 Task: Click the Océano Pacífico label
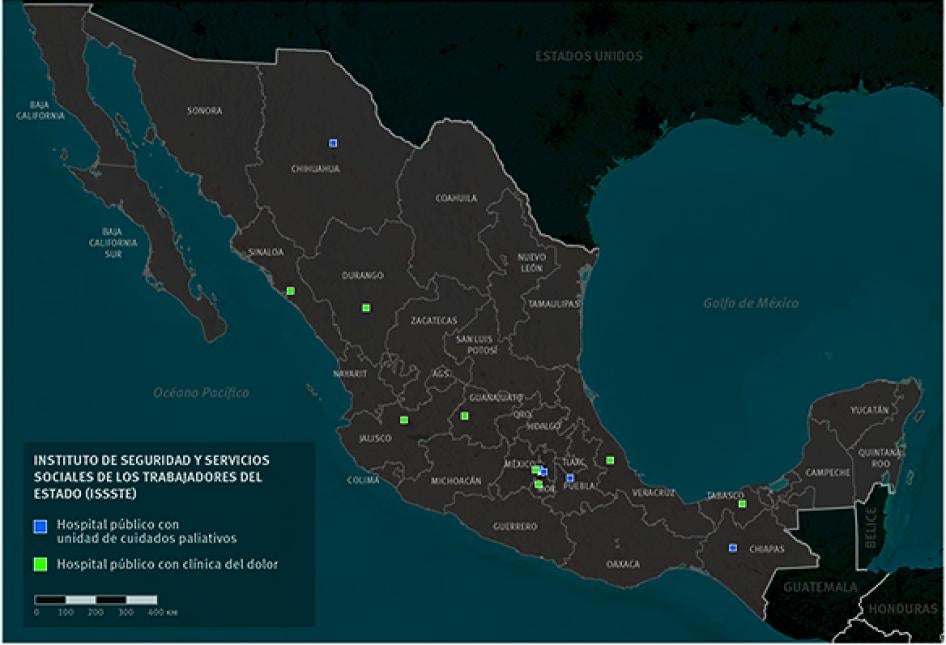(x=201, y=393)
